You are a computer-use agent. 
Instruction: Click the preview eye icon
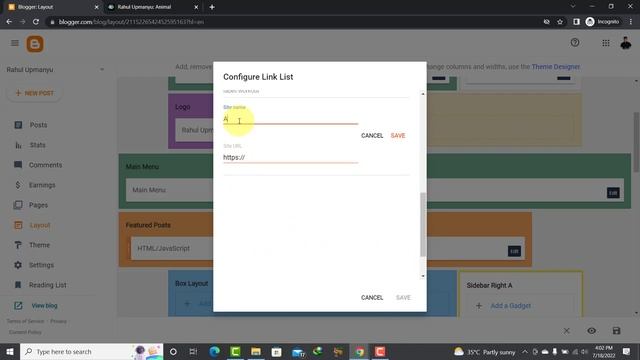[591, 331]
